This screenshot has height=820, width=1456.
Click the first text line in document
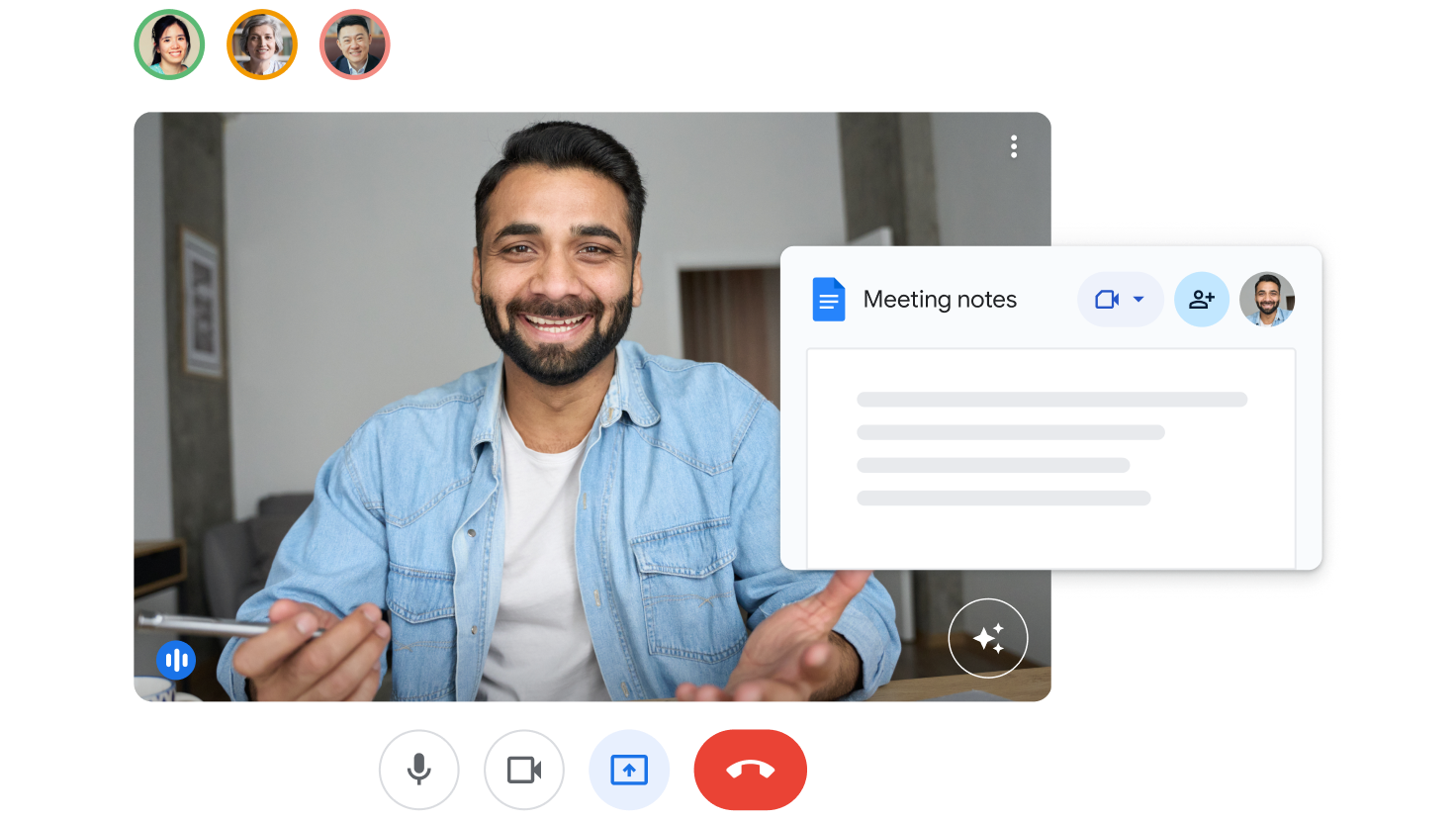point(1051,400)
